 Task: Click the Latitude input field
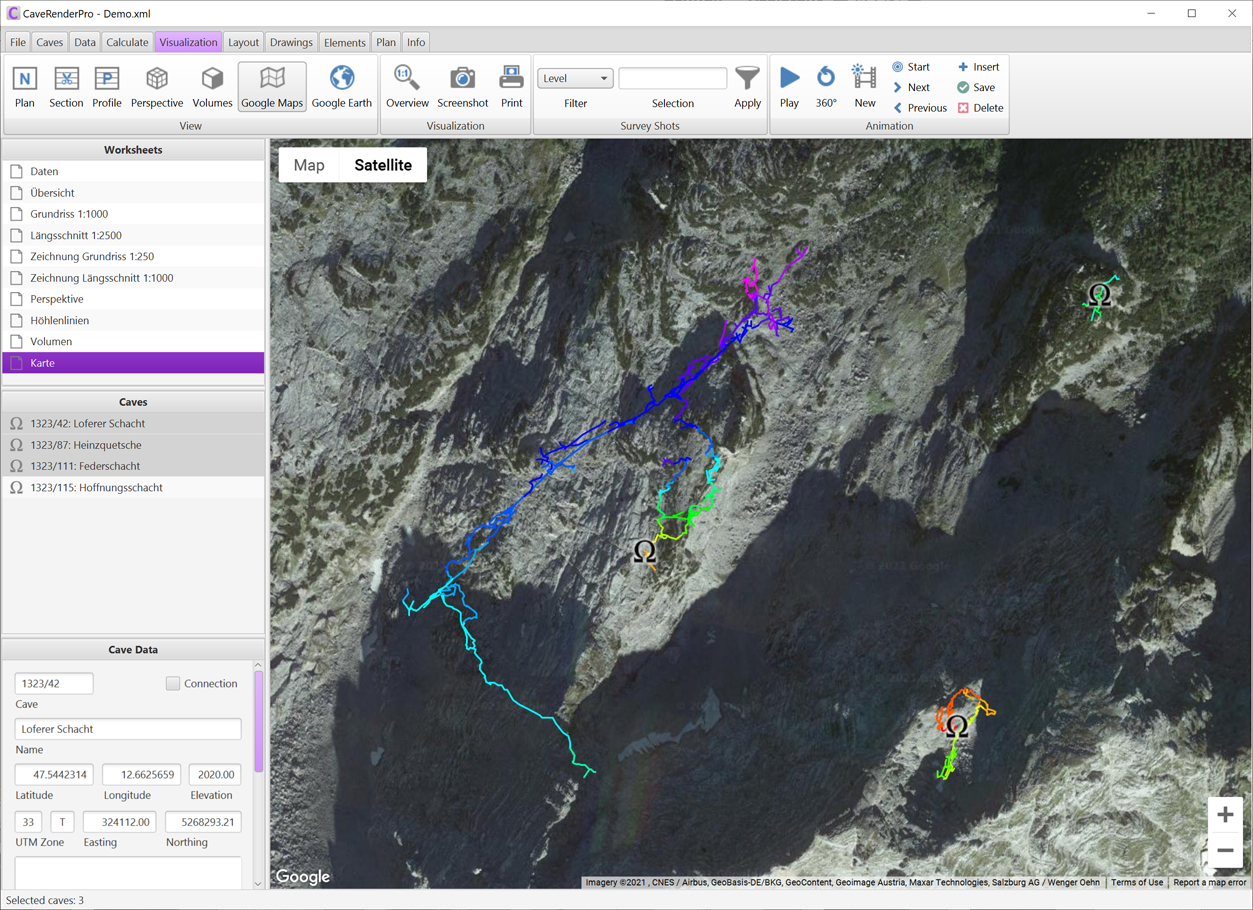coord(54,774)
